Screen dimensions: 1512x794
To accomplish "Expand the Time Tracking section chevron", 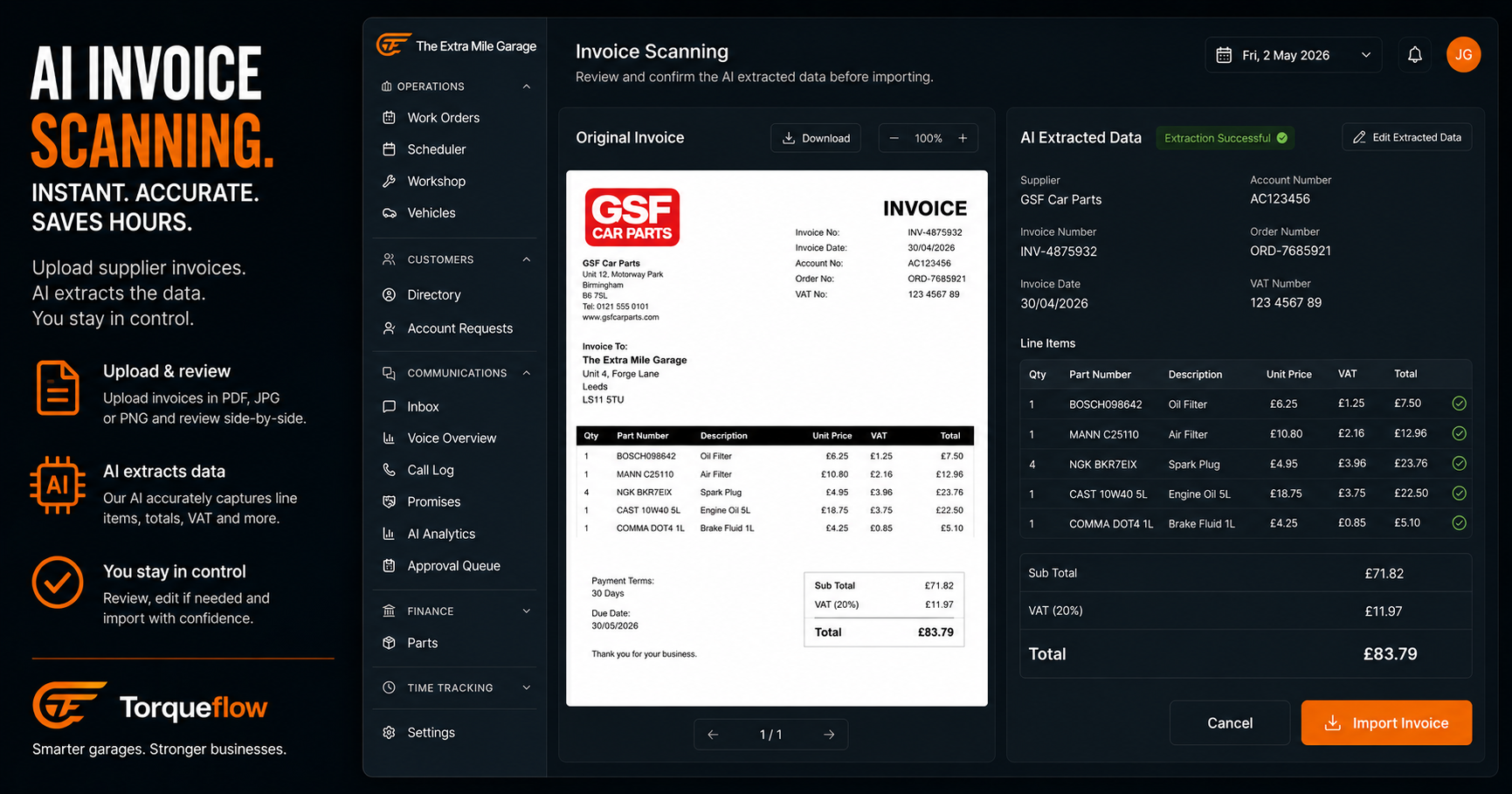I will (526, 687).
